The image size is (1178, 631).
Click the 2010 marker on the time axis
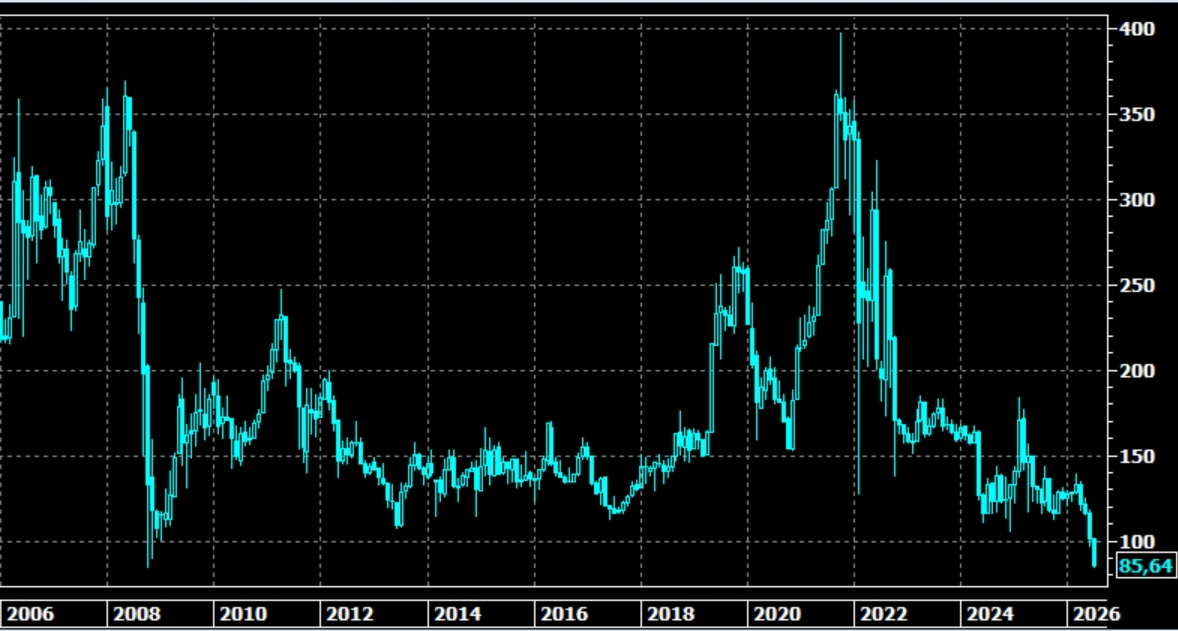243,614
